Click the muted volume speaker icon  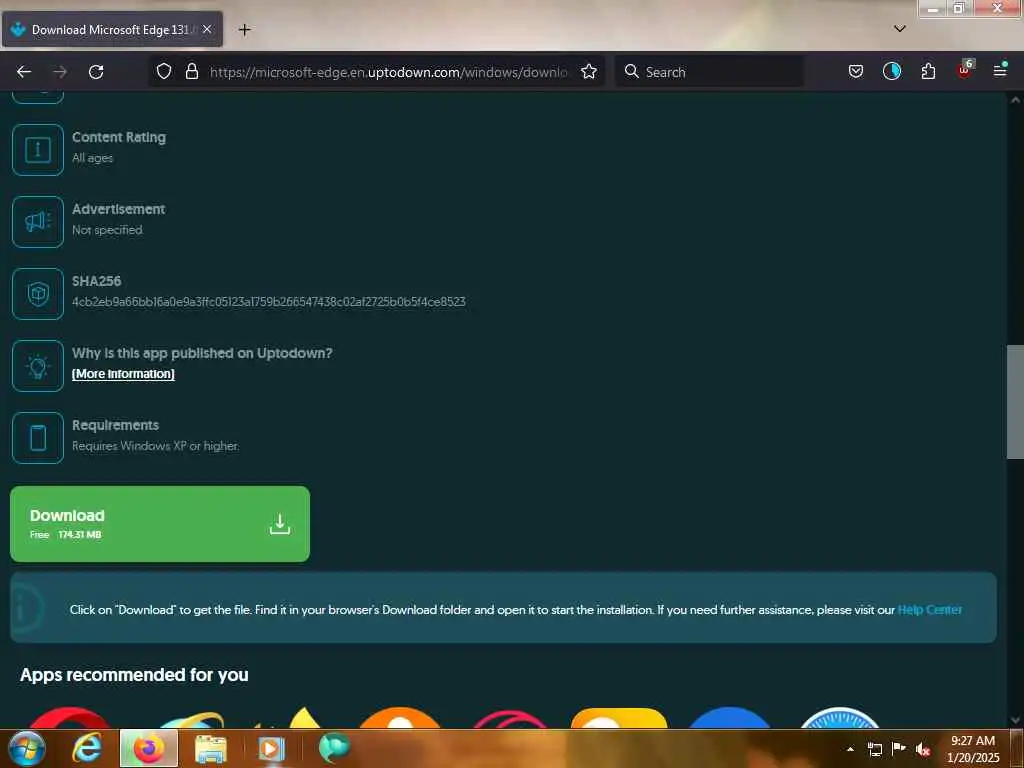[x=923, y=749]
